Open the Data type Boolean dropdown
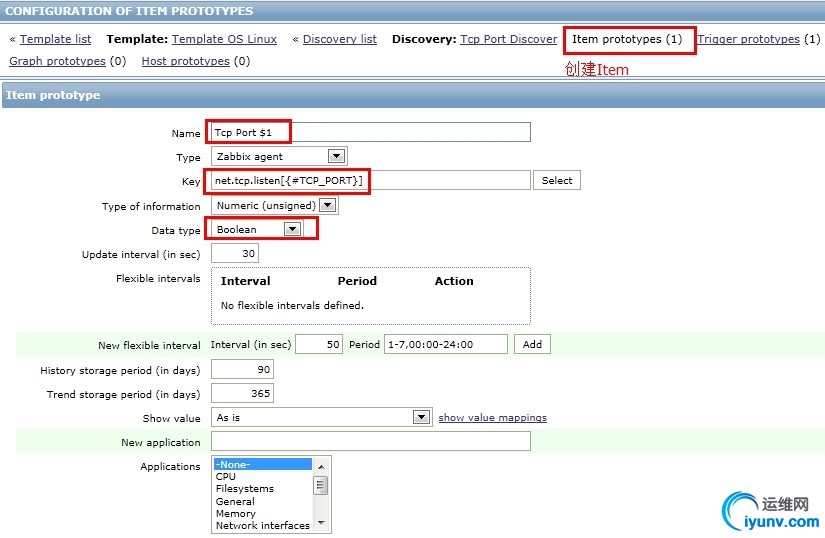This screenshot has width=825, height=538. (x=257, y=229)
